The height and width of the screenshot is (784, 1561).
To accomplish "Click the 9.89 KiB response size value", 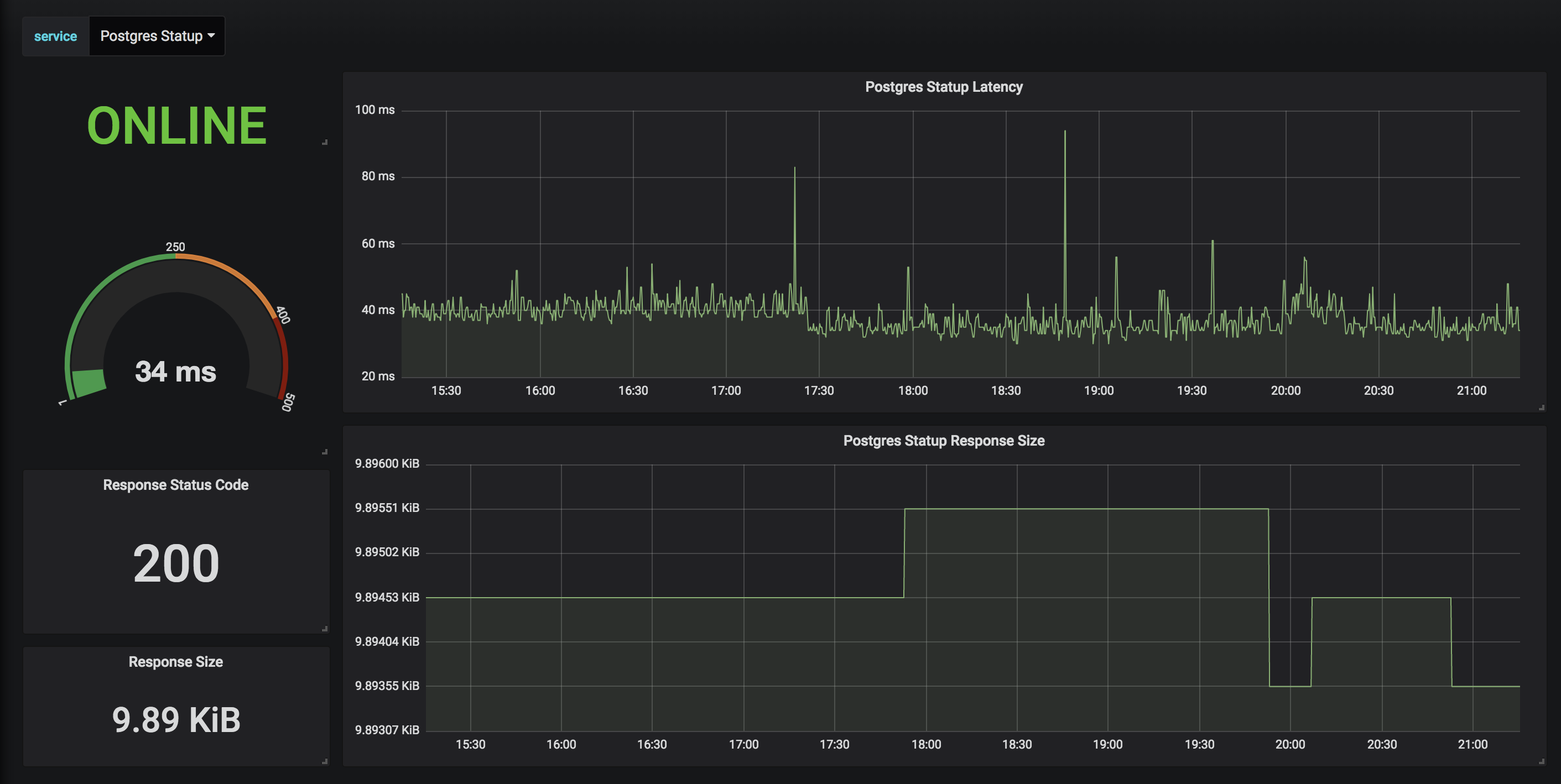I will click(176, 720).
